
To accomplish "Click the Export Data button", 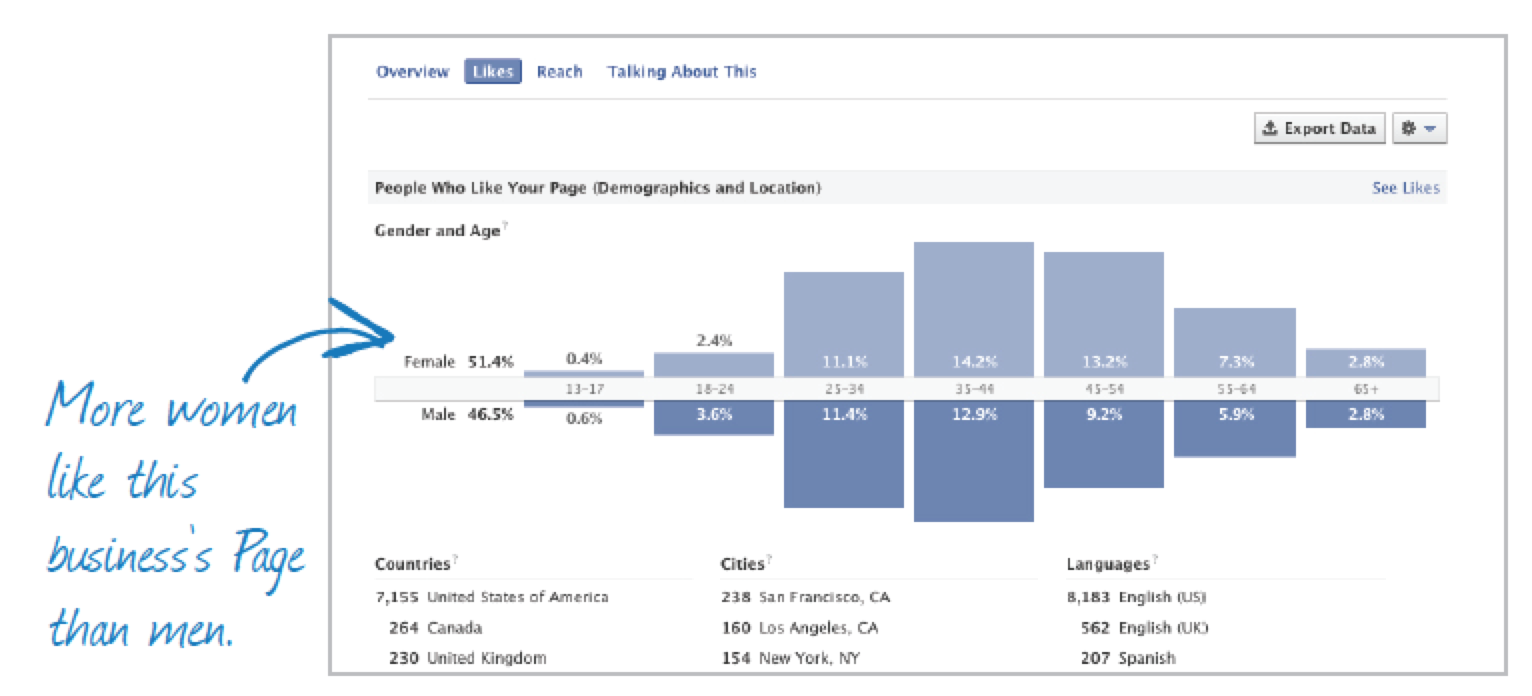I will [x=1320, y=129].
